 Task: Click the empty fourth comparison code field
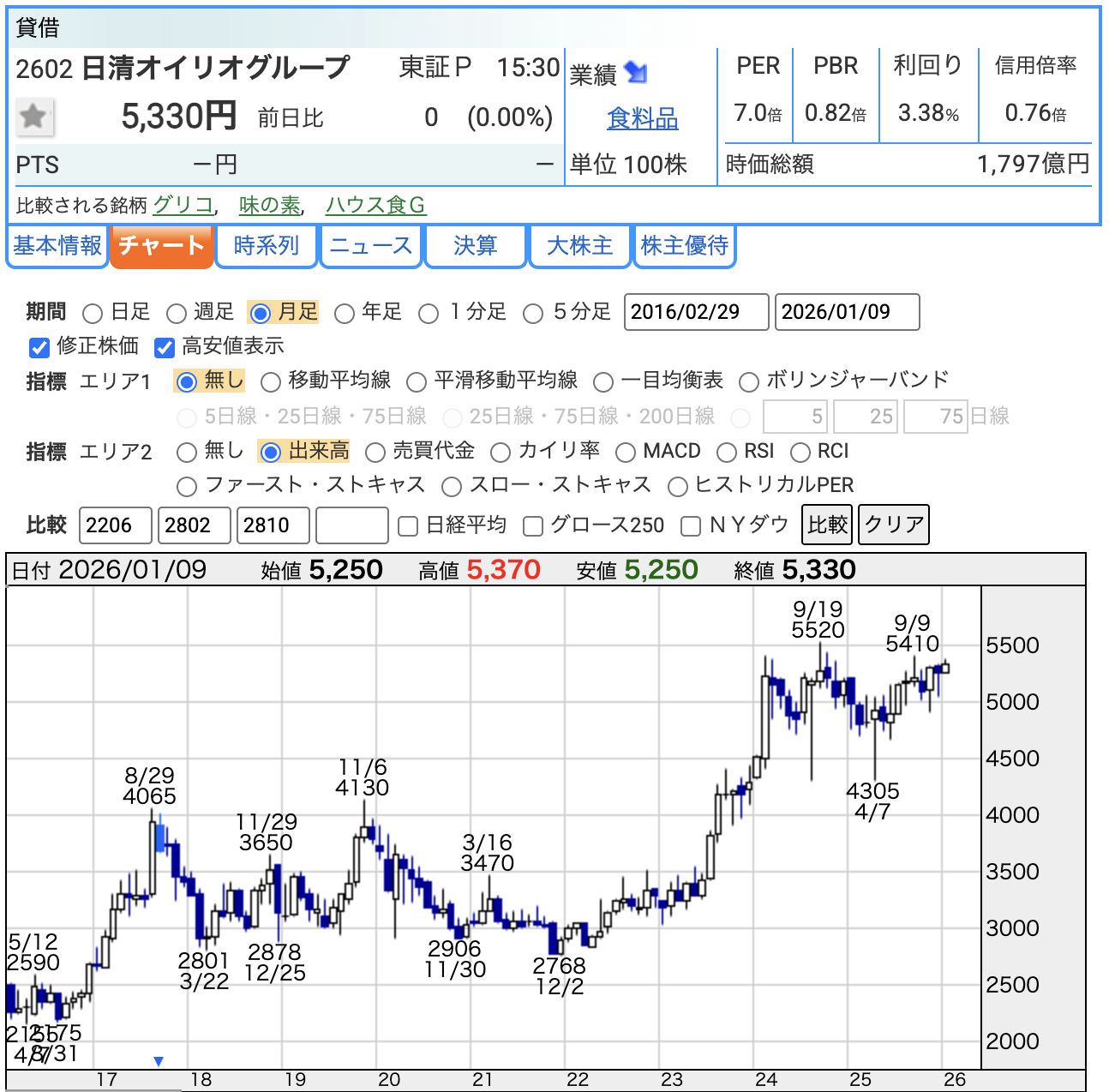(351, 525)
